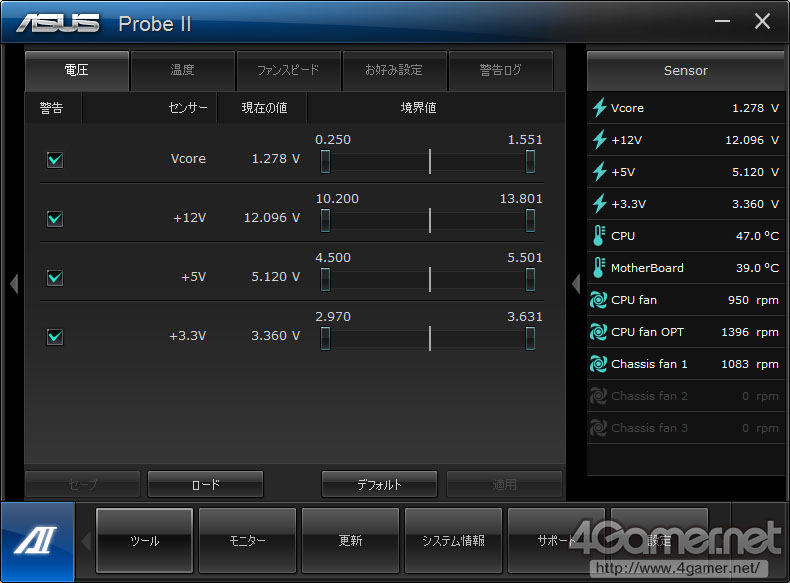Toggle the Vcore warning checkbox
The image size is (790, 583).
tap(55, 160)
